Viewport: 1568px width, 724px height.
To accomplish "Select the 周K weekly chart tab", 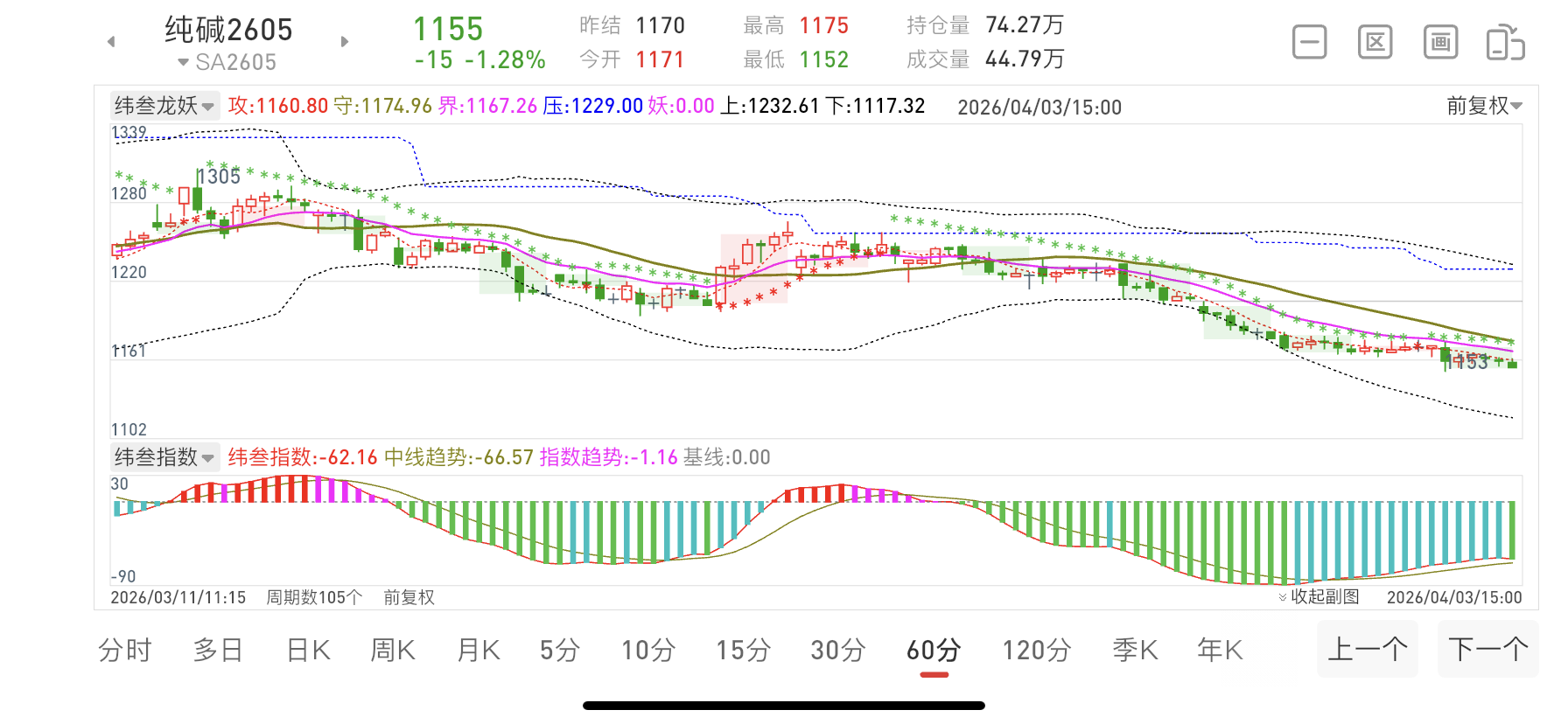I will 393,650.
